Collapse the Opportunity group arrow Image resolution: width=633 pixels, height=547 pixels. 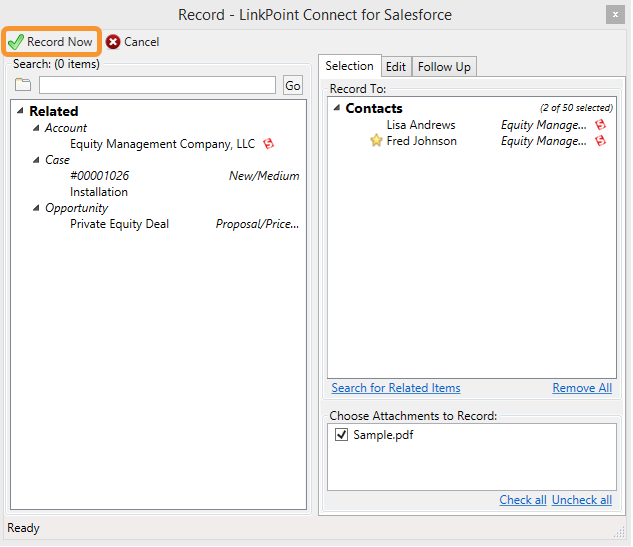tap(36, 208)
